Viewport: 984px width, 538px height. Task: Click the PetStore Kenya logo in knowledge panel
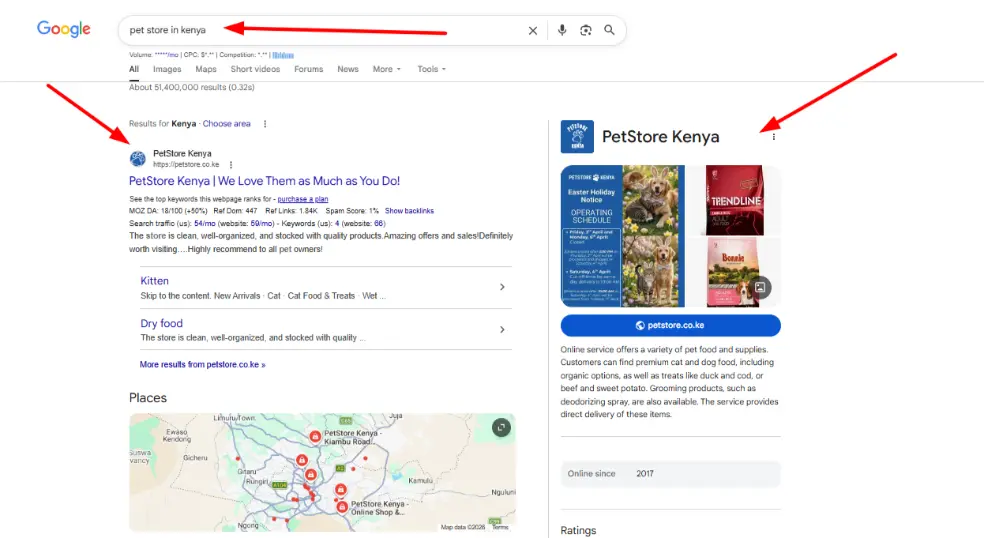click(577, 136)
